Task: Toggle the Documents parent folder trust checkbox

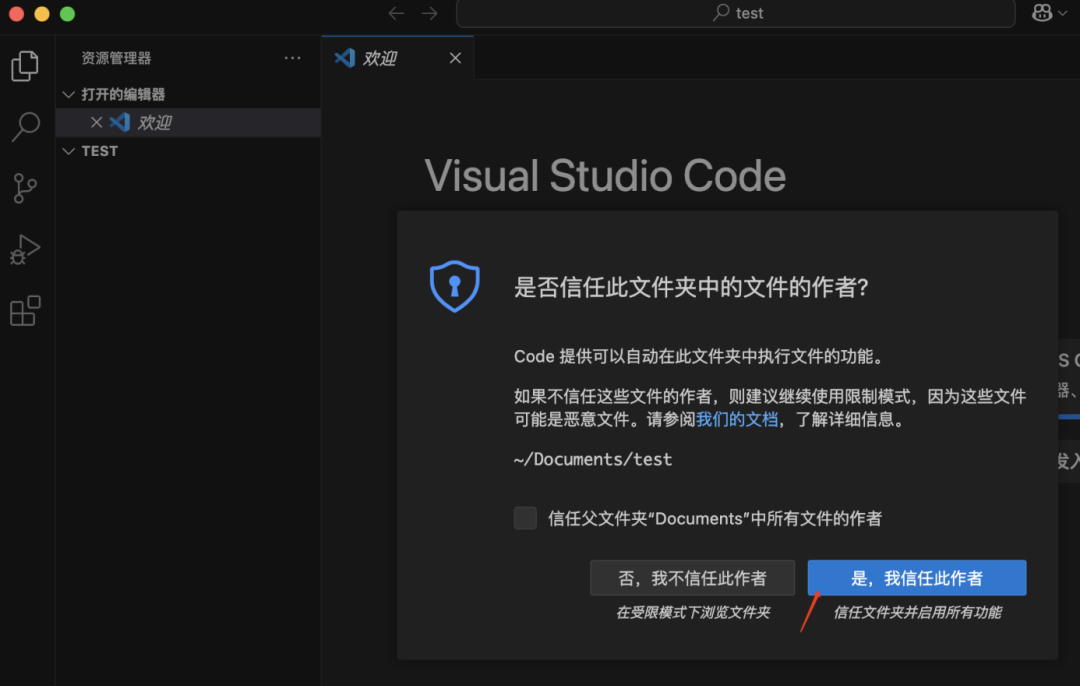Action: [525, 518]
